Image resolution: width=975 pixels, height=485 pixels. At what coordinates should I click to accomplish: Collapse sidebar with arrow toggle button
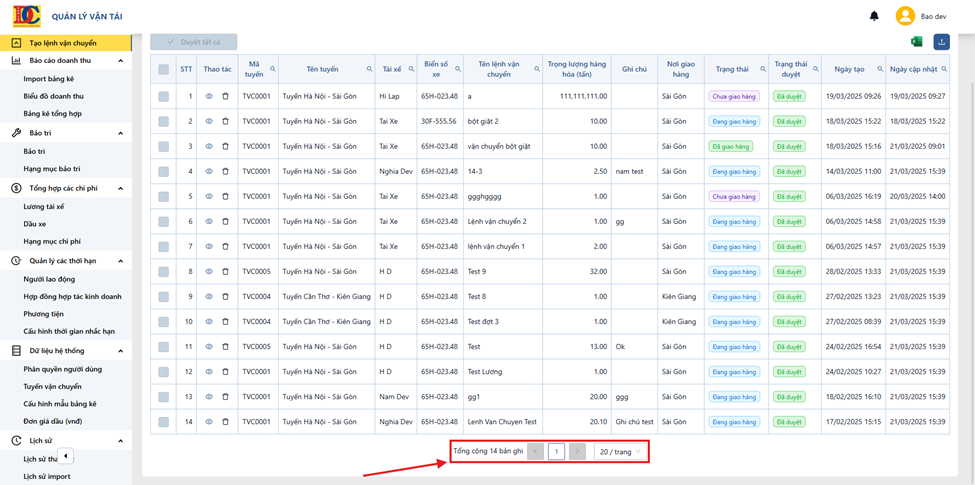(66, 455)
